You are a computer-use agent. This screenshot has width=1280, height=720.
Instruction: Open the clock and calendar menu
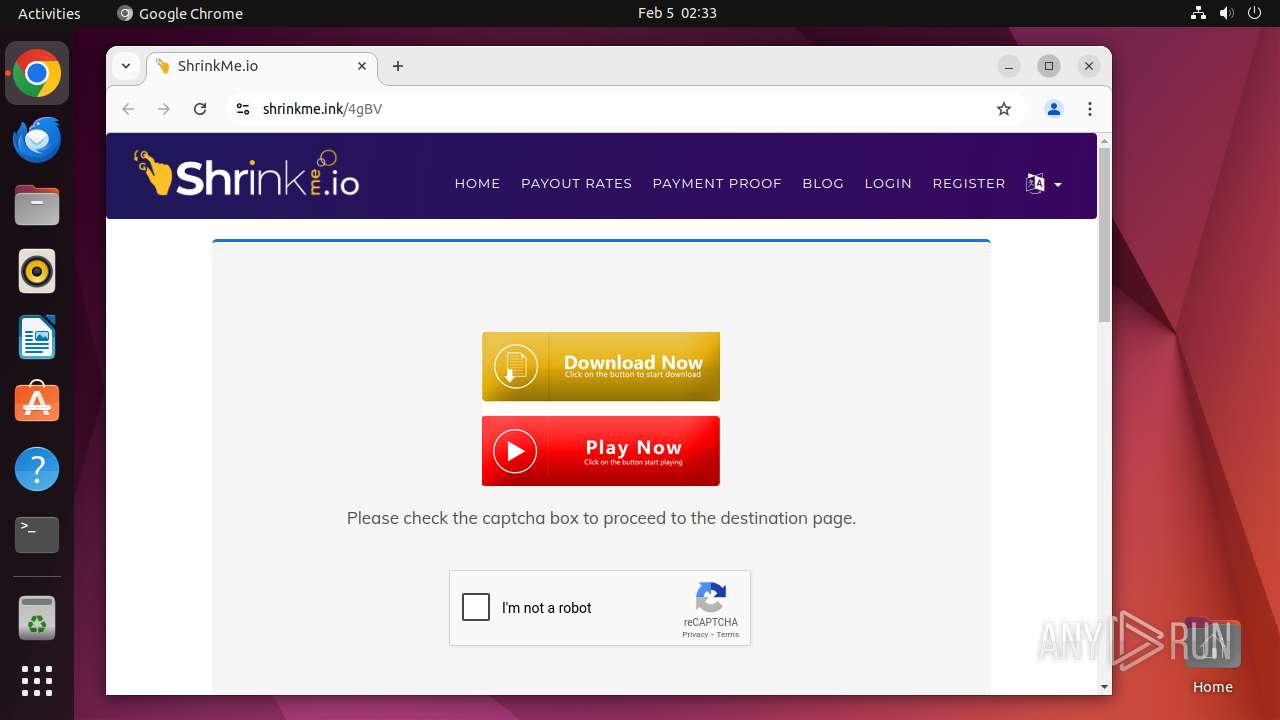pos(677,13)
